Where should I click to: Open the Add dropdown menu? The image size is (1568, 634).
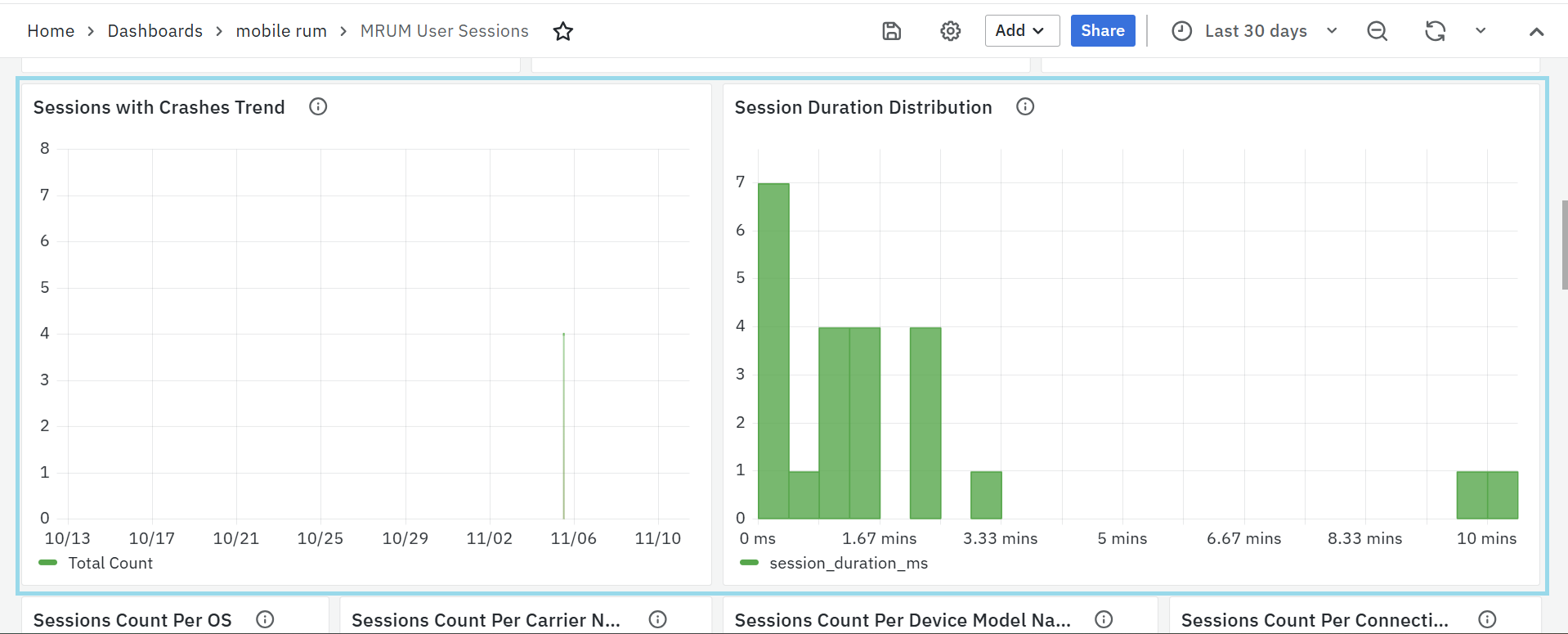(1021, 31)
